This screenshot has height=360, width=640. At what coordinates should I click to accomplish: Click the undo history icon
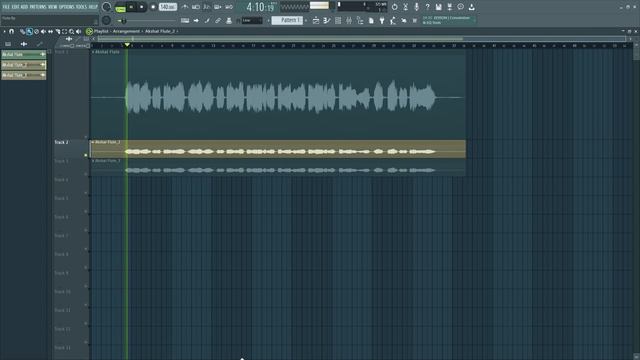pyautogui.click(x=394, y=7)
